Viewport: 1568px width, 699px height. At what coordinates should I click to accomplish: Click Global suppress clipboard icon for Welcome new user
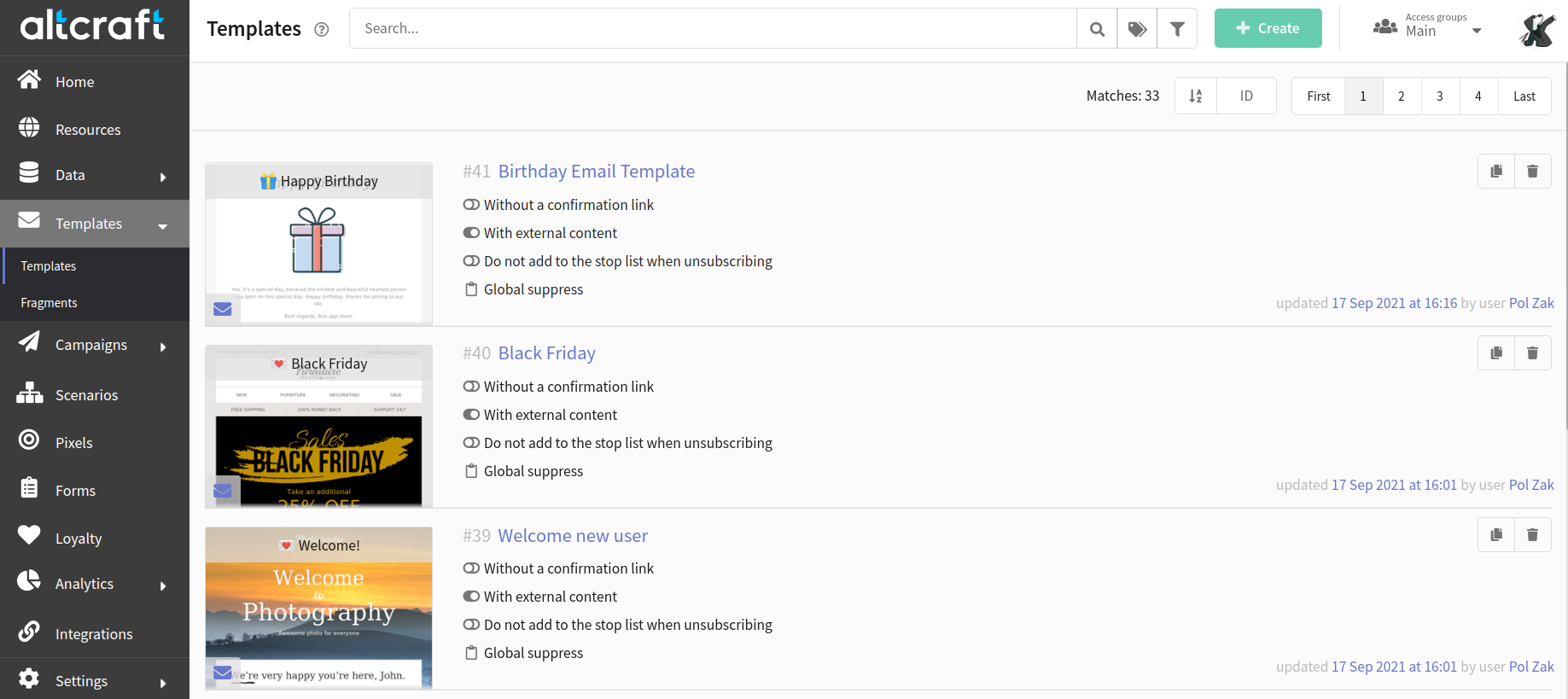point(471,653)
